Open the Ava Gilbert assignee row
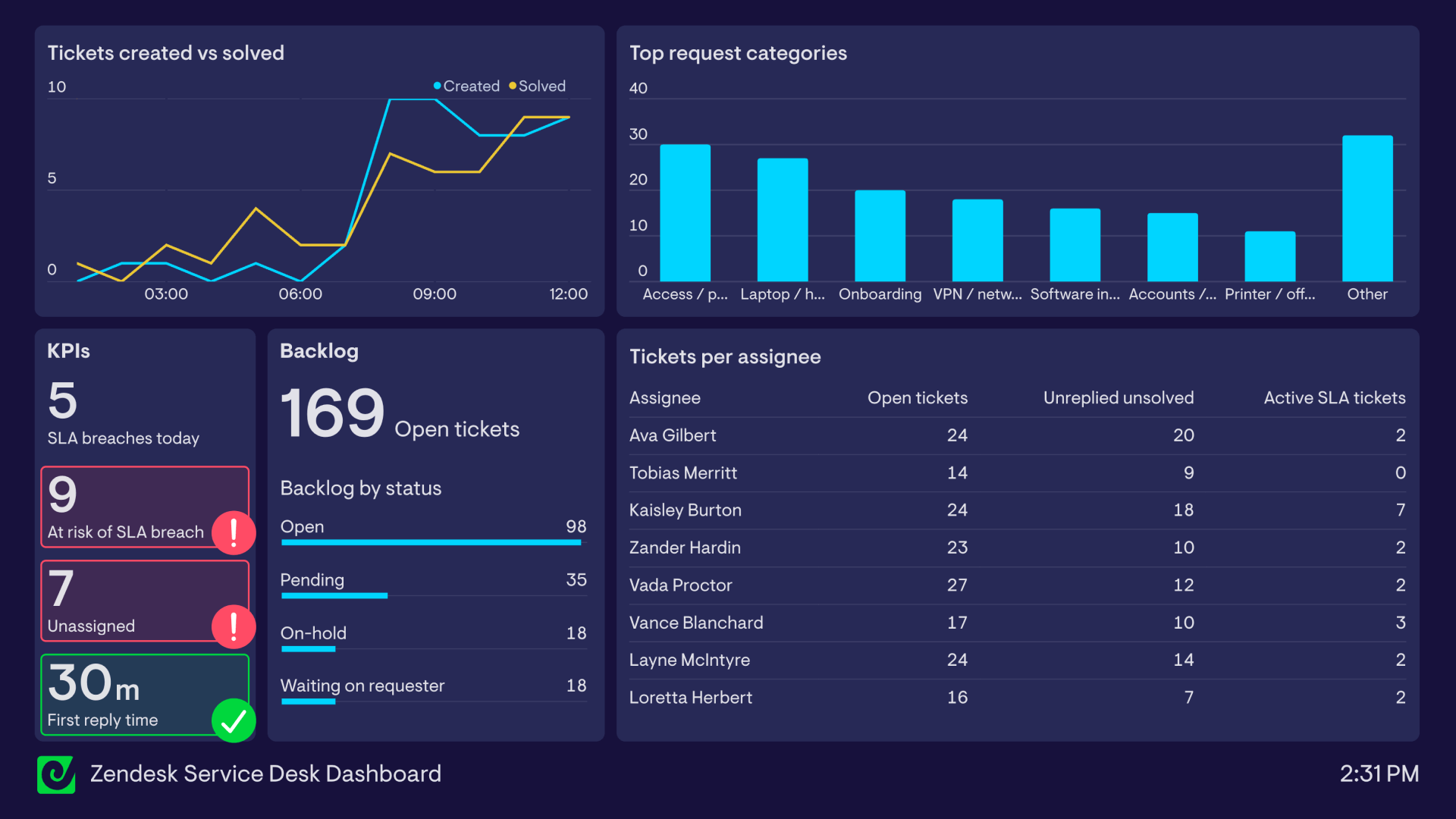The image size is (1456, 819). 673,435
